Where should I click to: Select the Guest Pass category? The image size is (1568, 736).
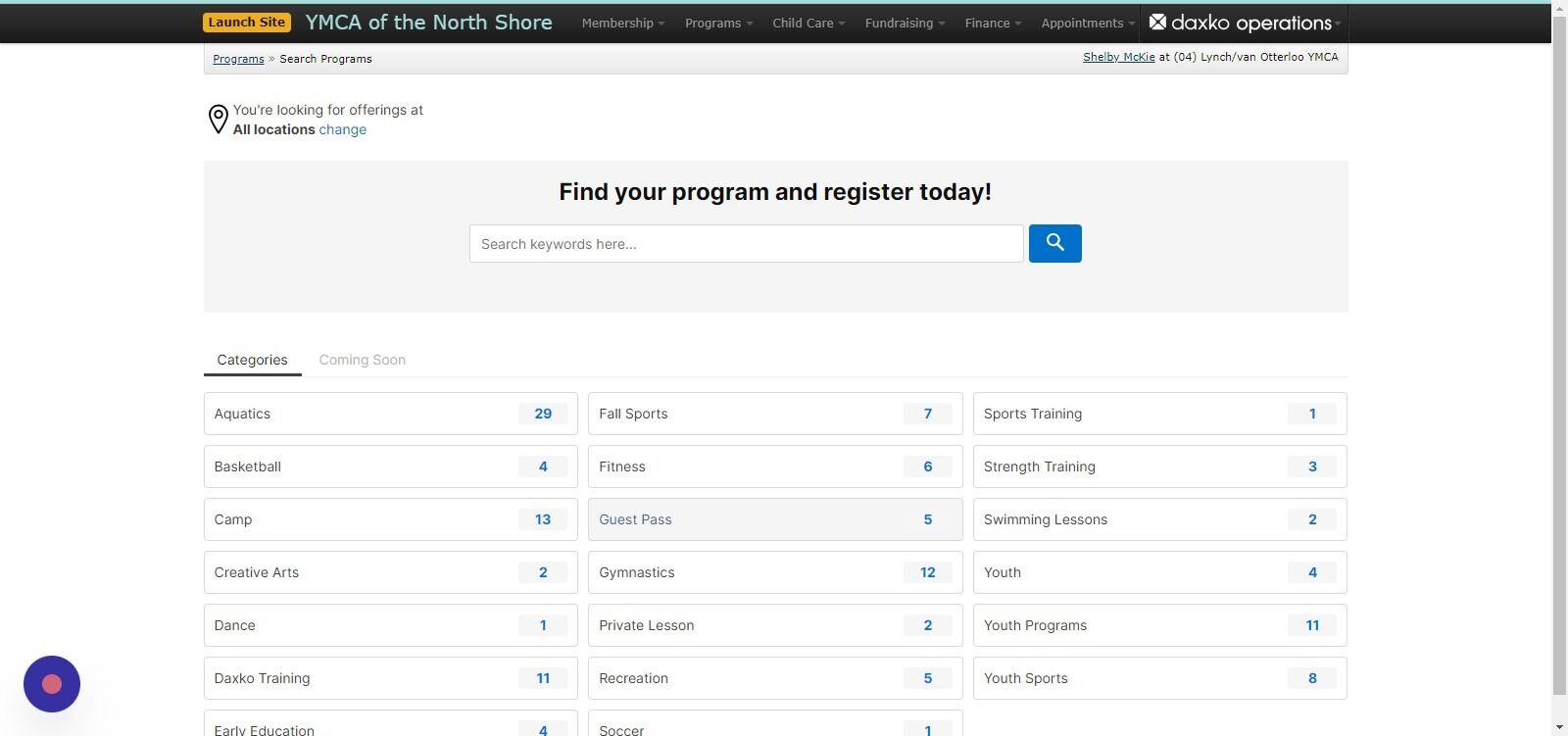click(x=775, y=519)
